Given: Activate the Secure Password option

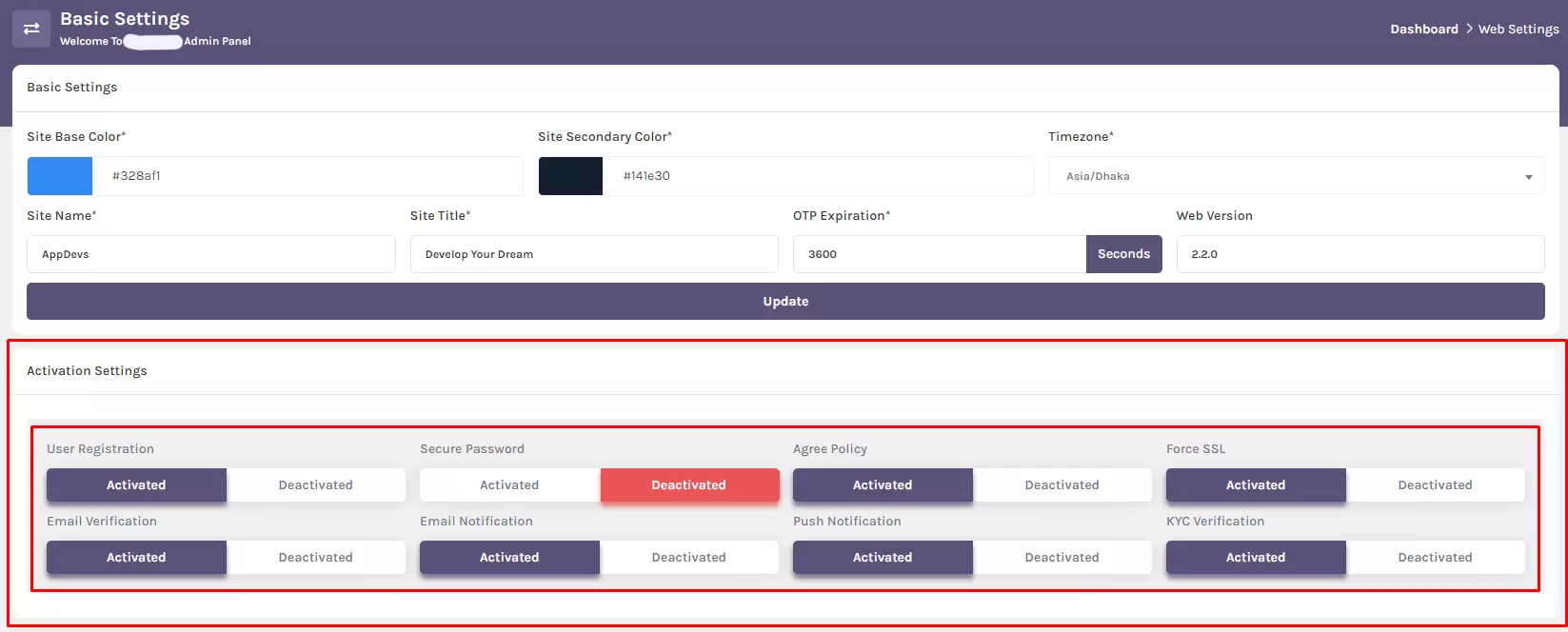Looking at the screenshot, I should [x=509, y=485].
